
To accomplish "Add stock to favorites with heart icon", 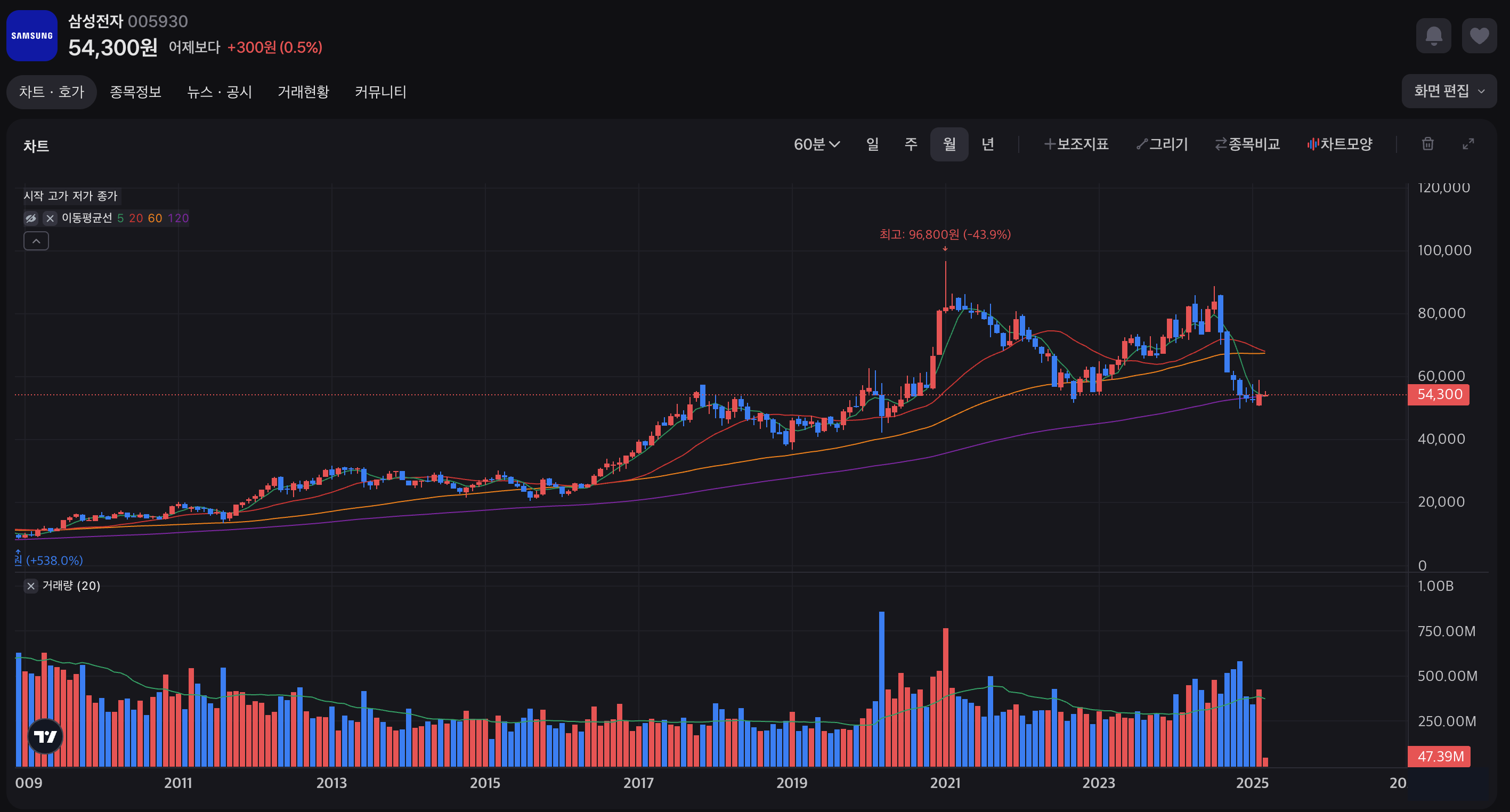I will pyautogui.click(x=1479, y=36).
